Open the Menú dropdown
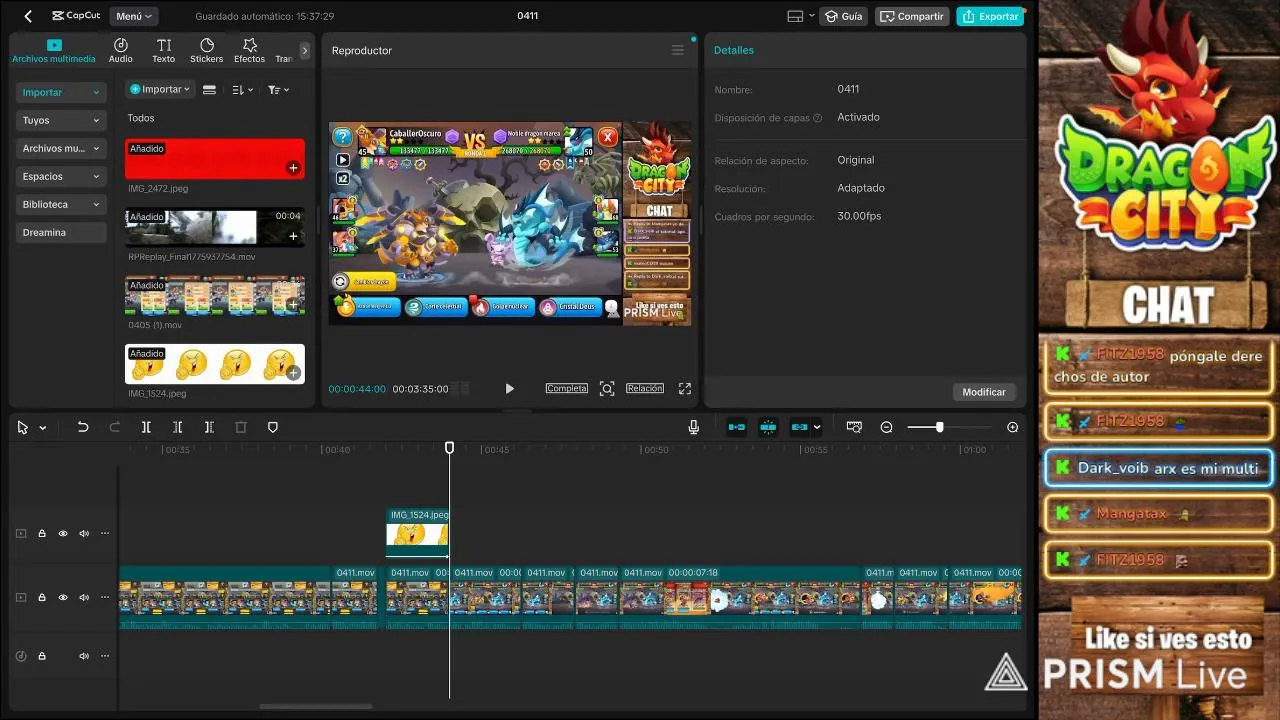The width and height of the screenshot is (1280, 720). click(134, 16)
